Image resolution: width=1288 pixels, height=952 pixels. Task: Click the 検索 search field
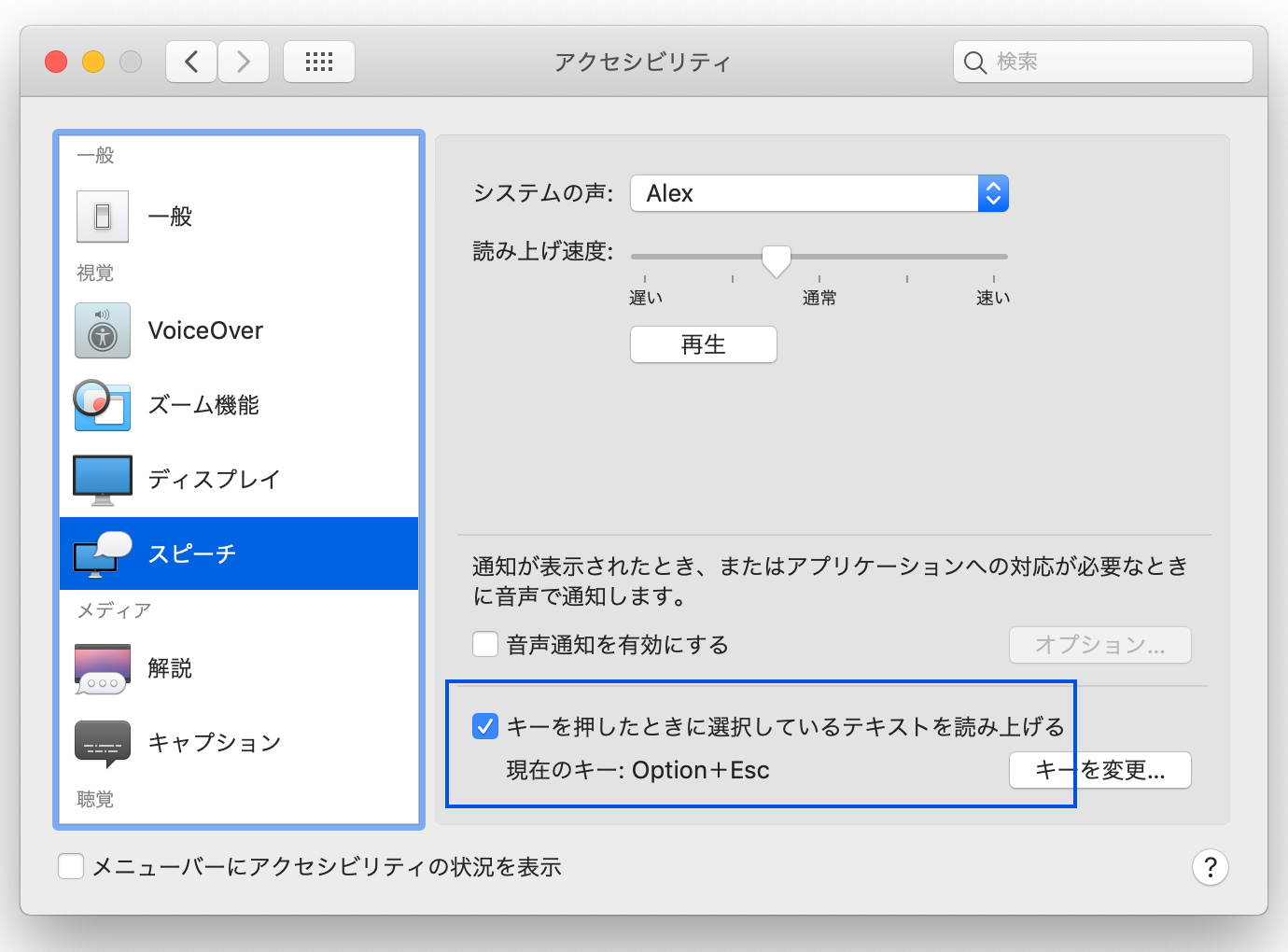(1103, 62)
